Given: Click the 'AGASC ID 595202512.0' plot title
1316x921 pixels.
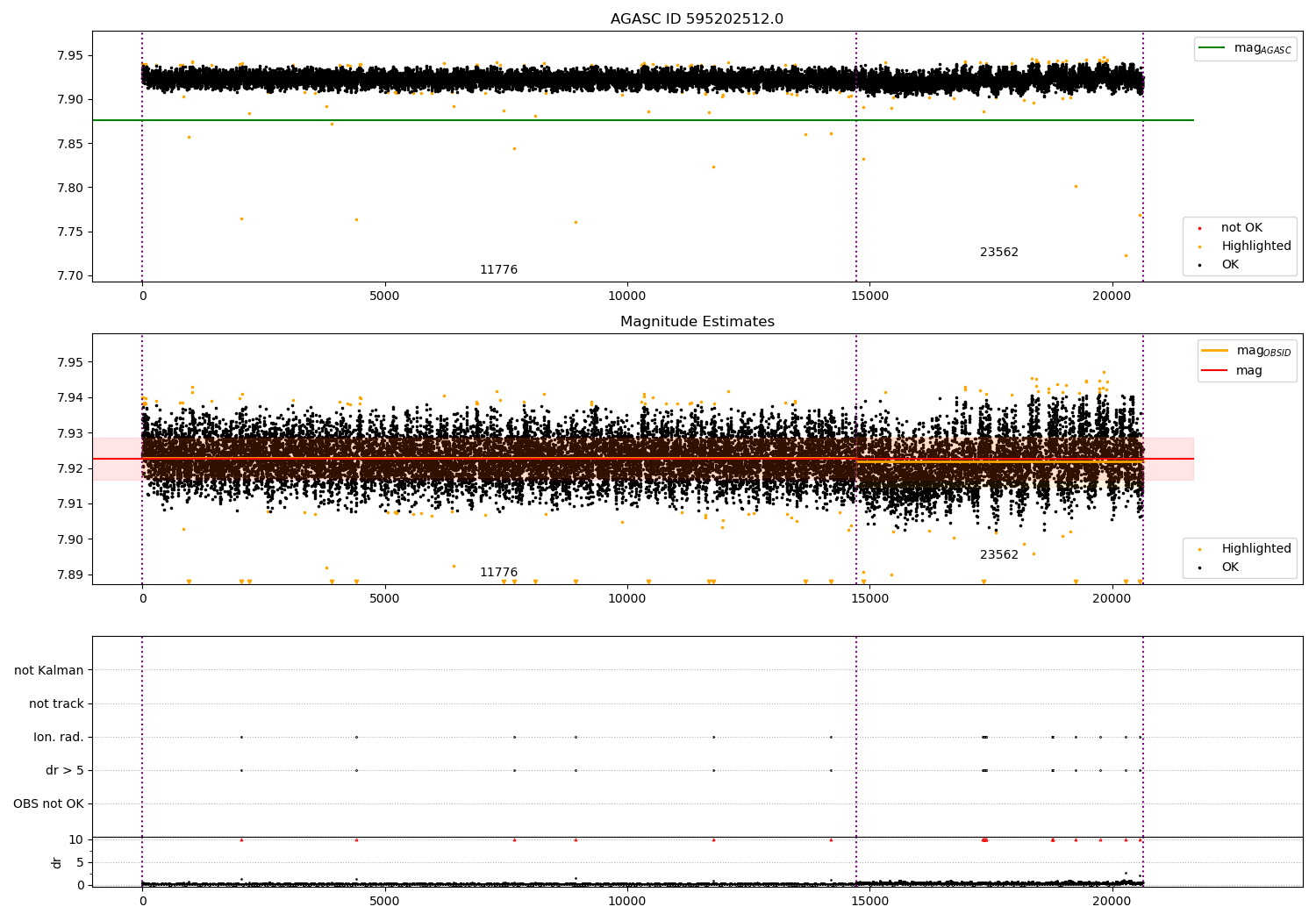Looking at the screenshot, I should coord(697,19).
